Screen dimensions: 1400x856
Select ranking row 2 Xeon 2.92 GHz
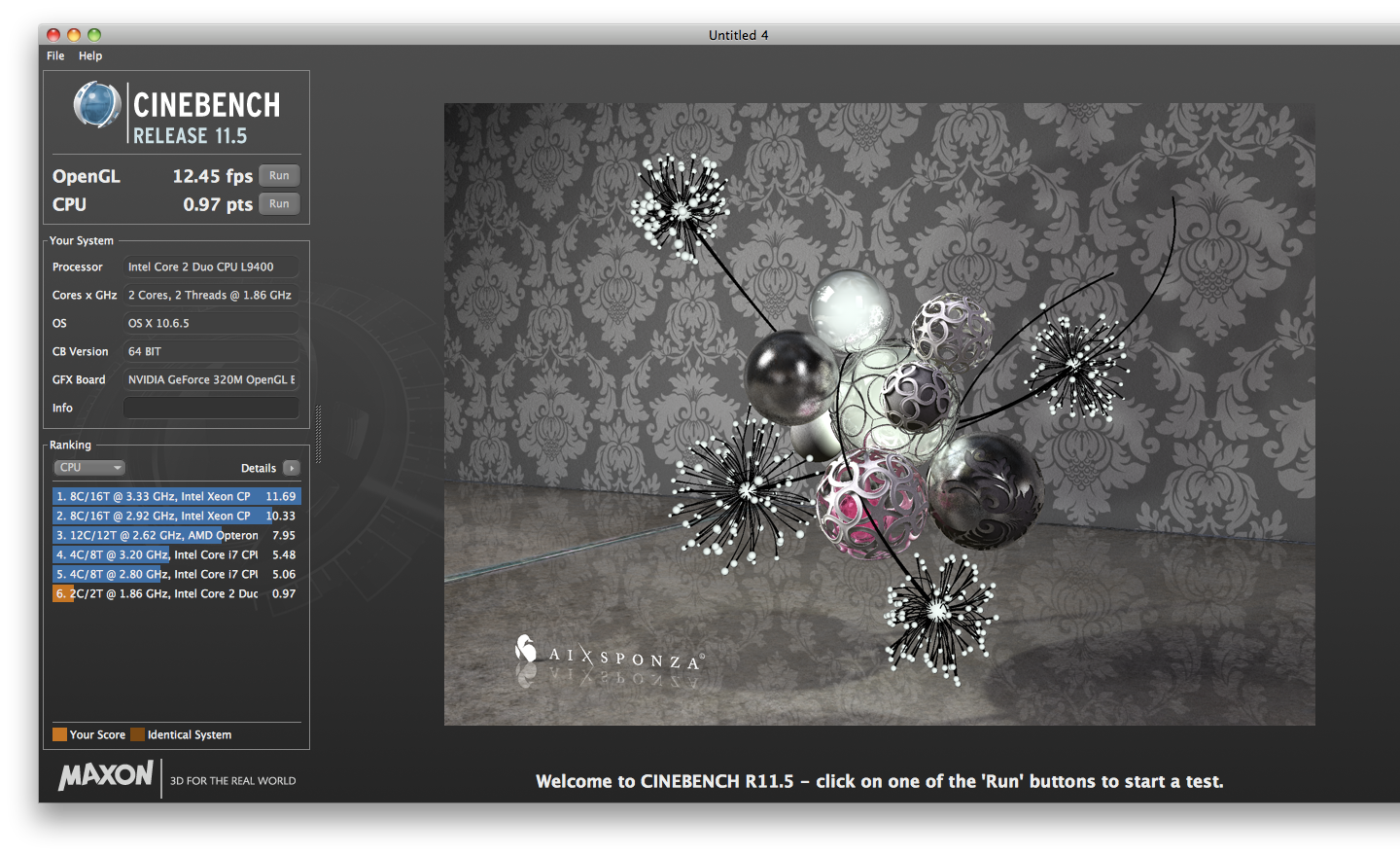177,516
